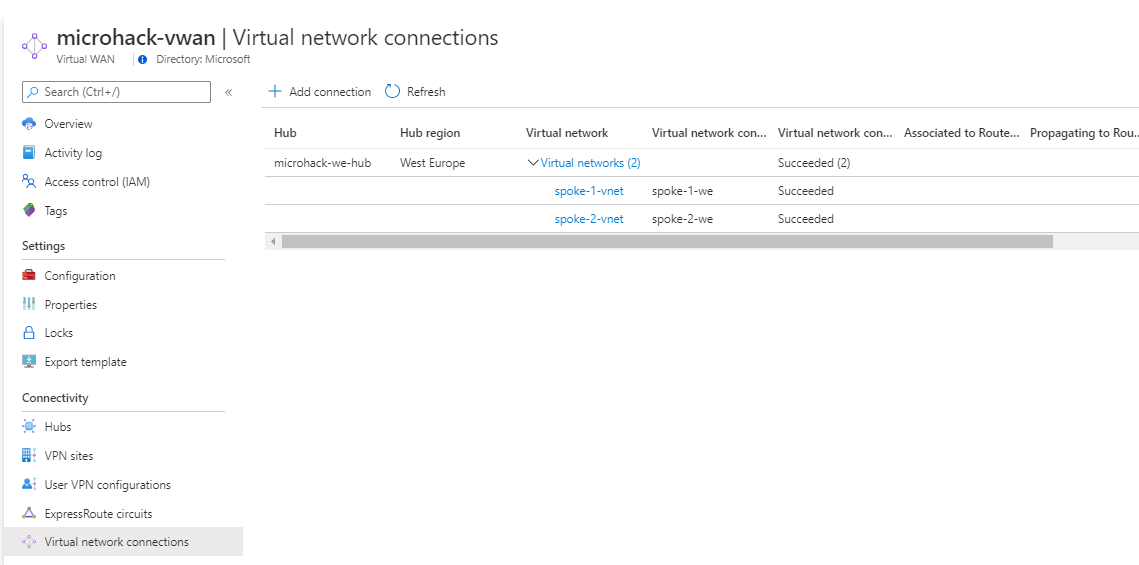Click the Propagating to Rou... column header
Viewport: 1139px width, 565px height.
click(1085, 133)
